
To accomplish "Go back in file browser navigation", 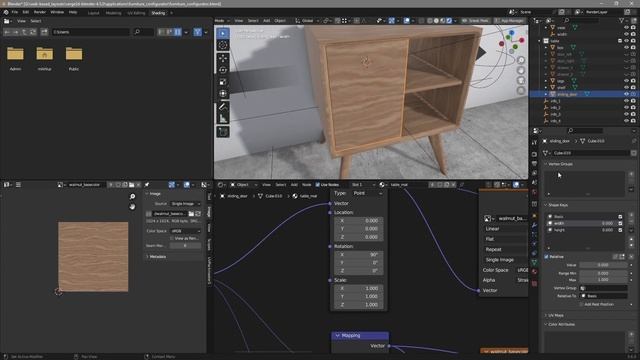I will pyautogui.click(x=7, y=32).
